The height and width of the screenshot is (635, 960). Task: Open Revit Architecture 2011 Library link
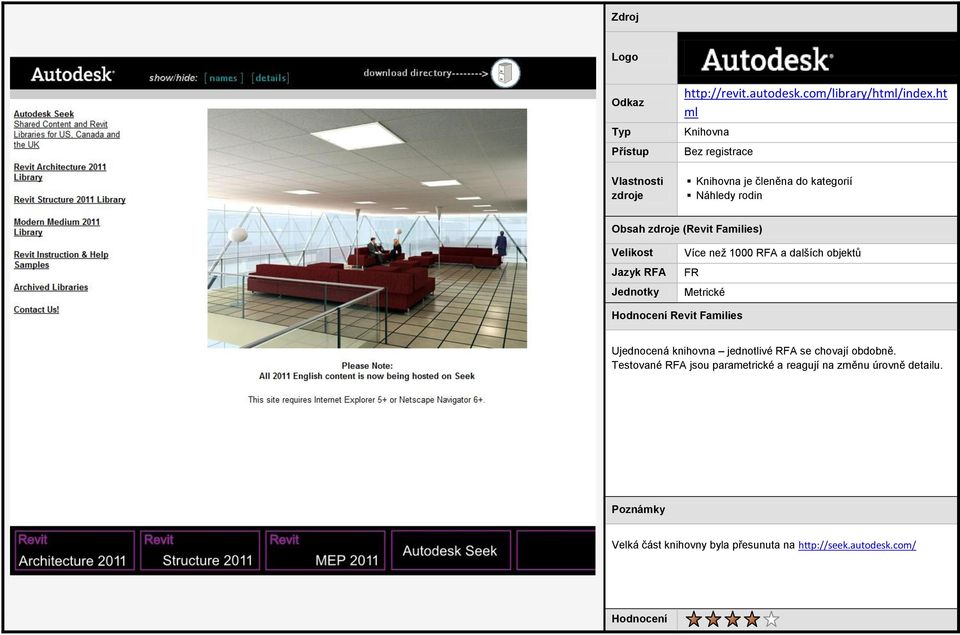click(x=60, y=172)
